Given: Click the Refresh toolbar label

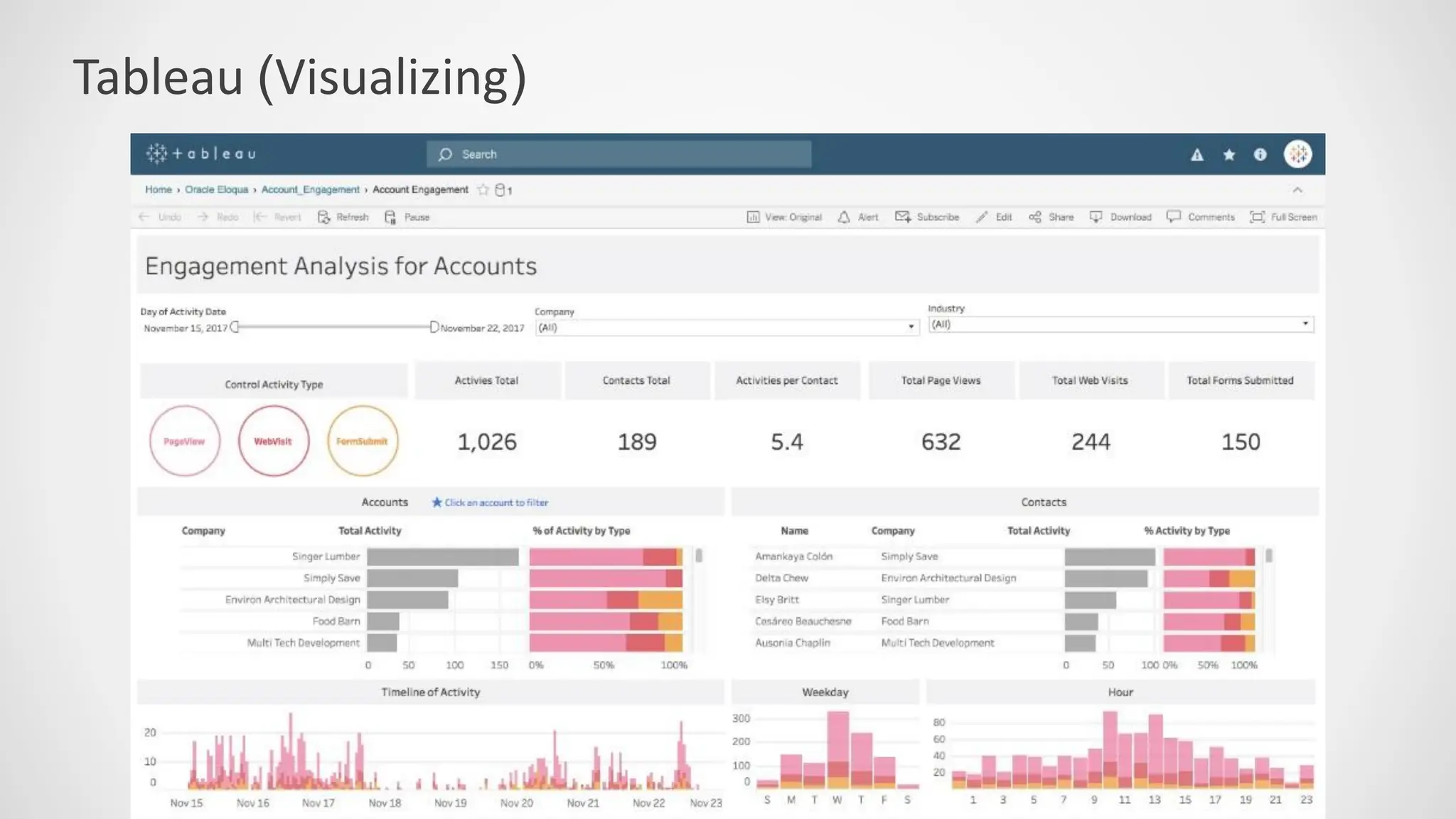Looking at the screenshot, I should pos(353,217).
